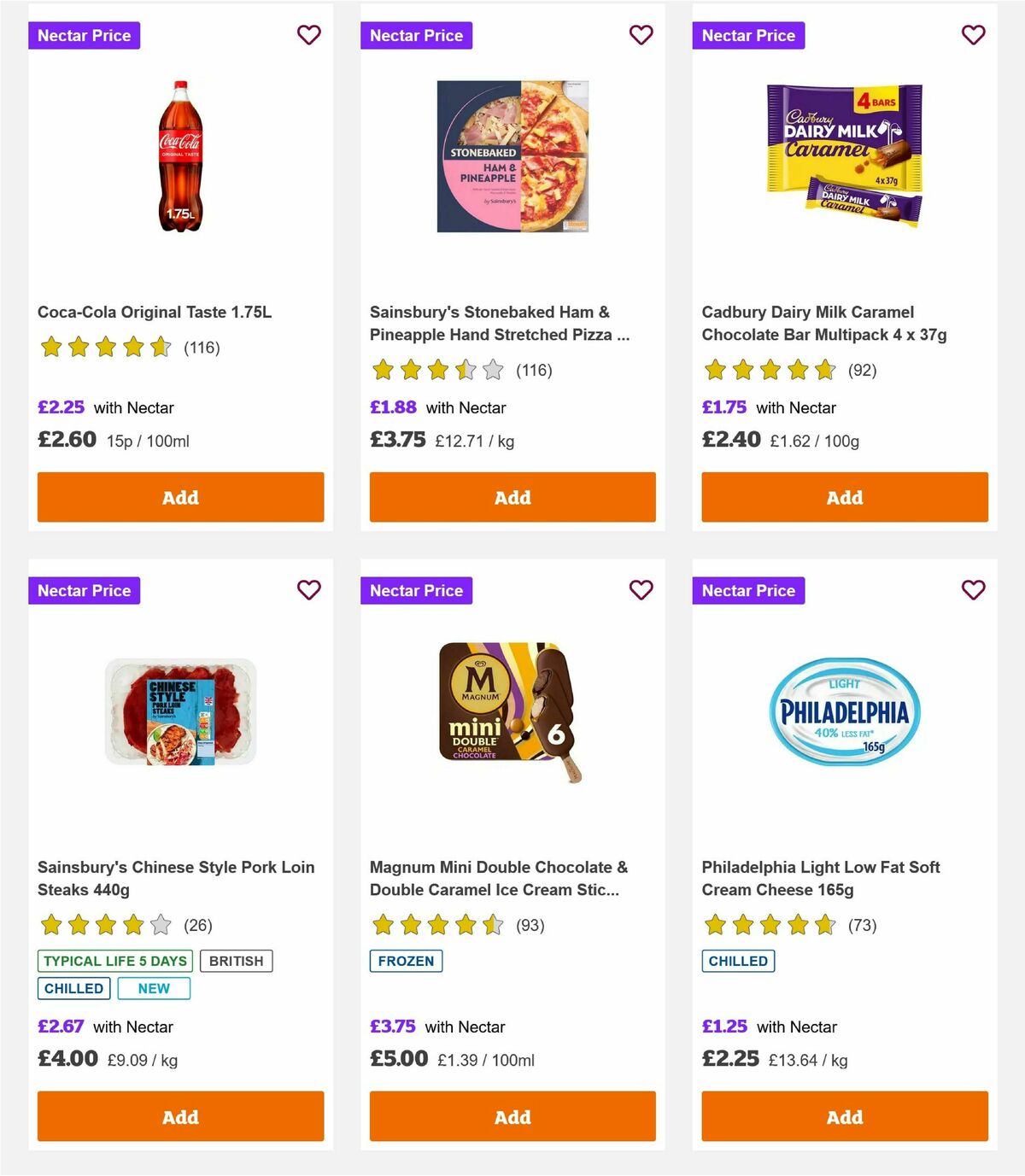Screen dimensions: 1025x1176
Task: Click the star rating on the Magnum Mini card
Action: pyautogui.click(x=437, y=925)
